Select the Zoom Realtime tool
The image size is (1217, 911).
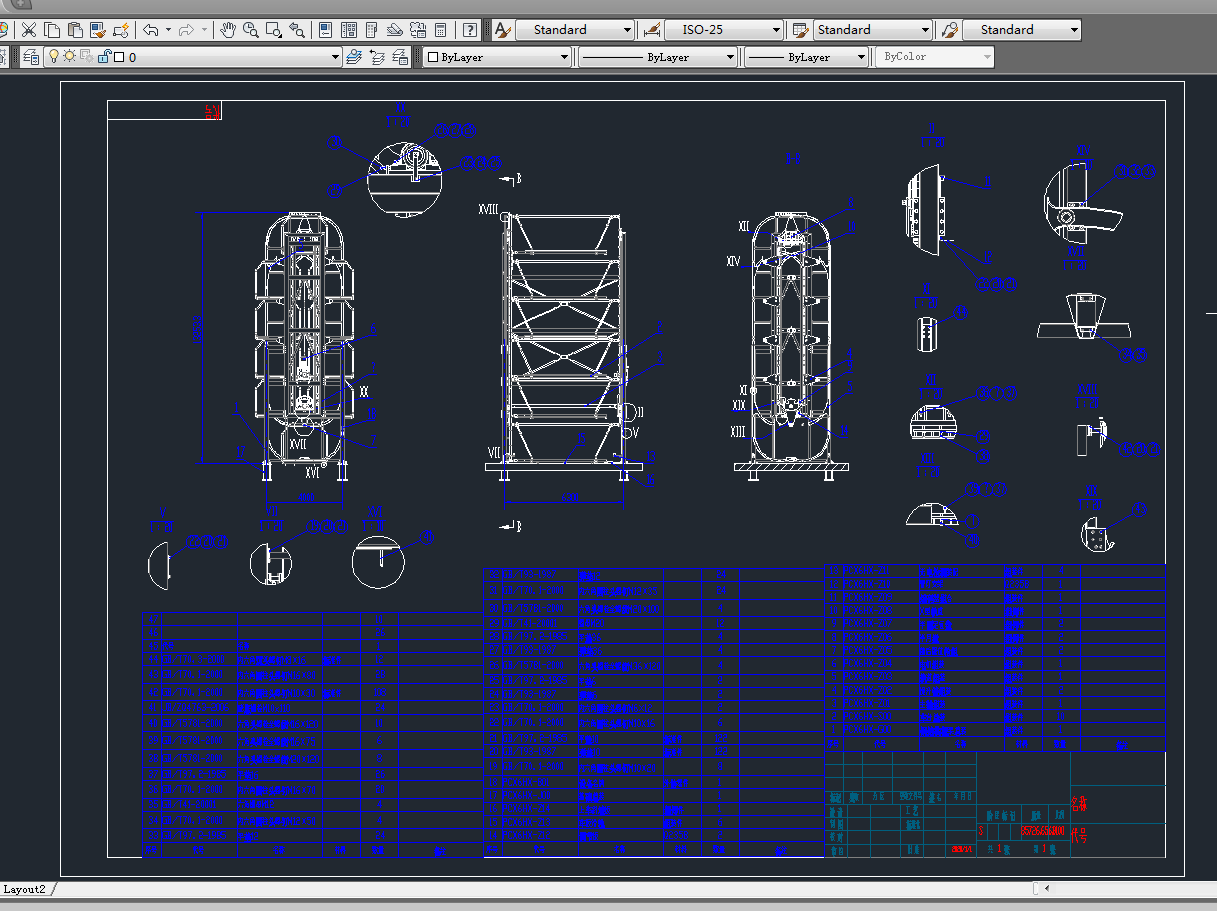click(x=251, y=30)
